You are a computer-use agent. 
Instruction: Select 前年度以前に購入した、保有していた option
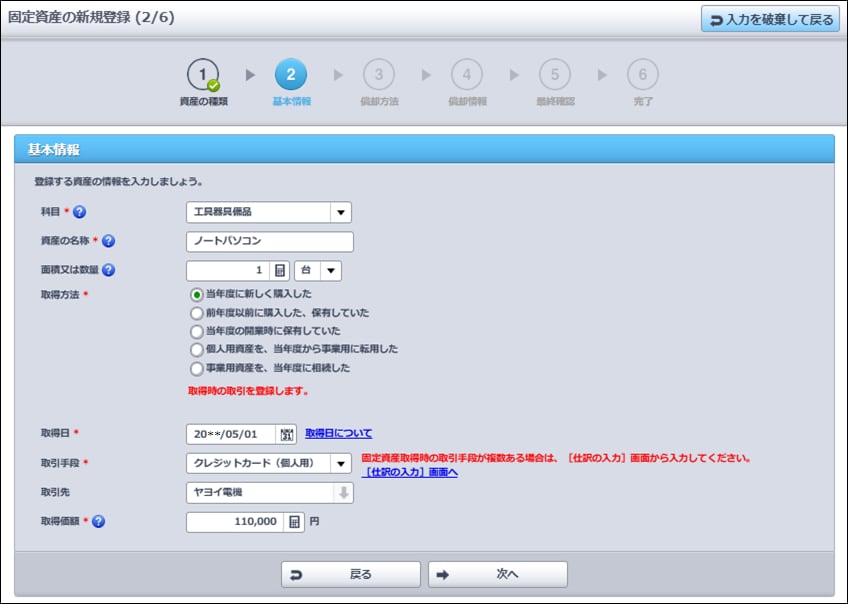coord(197,312)
